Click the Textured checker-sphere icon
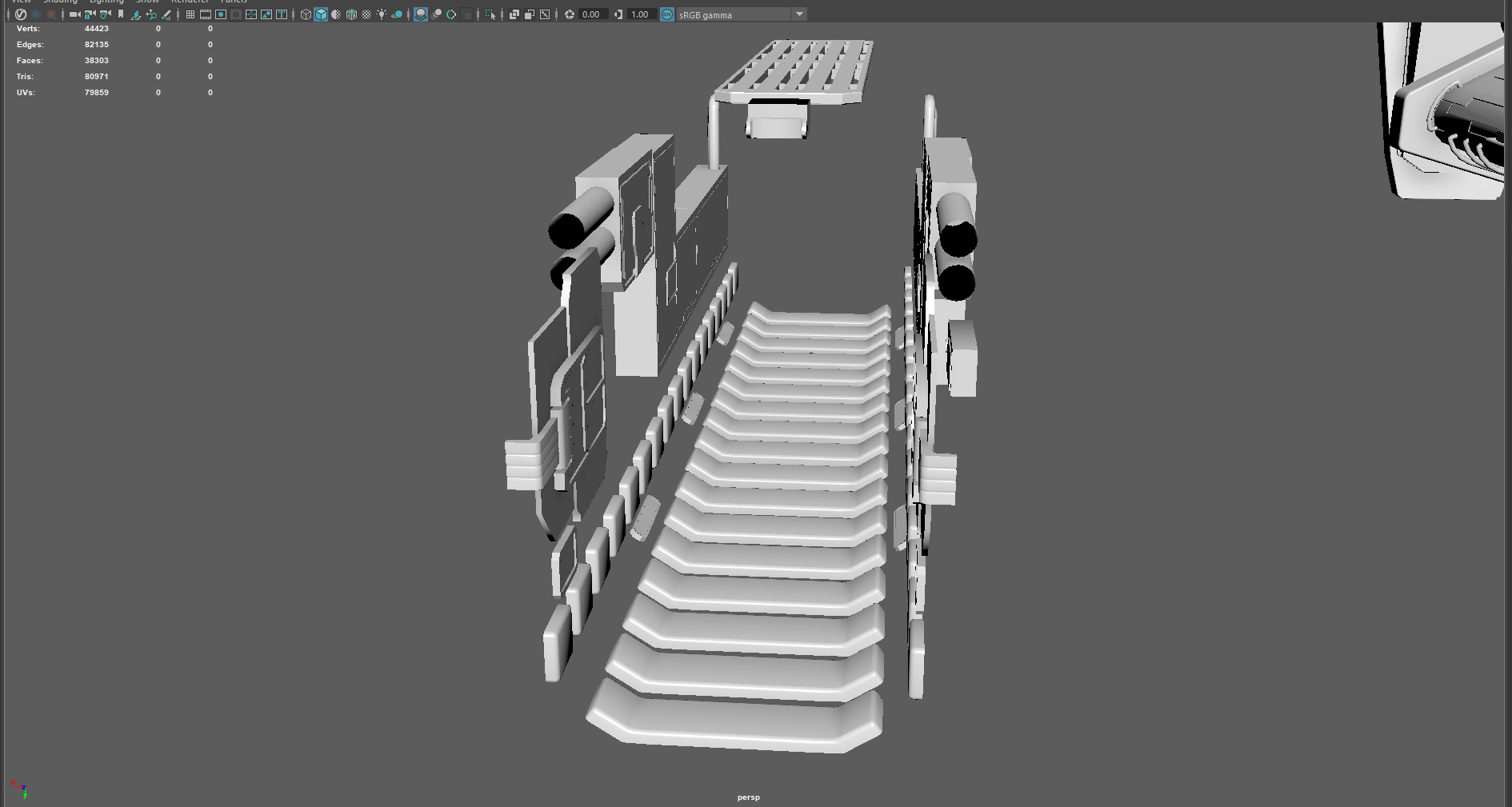The height and width of the screenshot is (807, 1512). pyautogui.click(x=366, y=14)
